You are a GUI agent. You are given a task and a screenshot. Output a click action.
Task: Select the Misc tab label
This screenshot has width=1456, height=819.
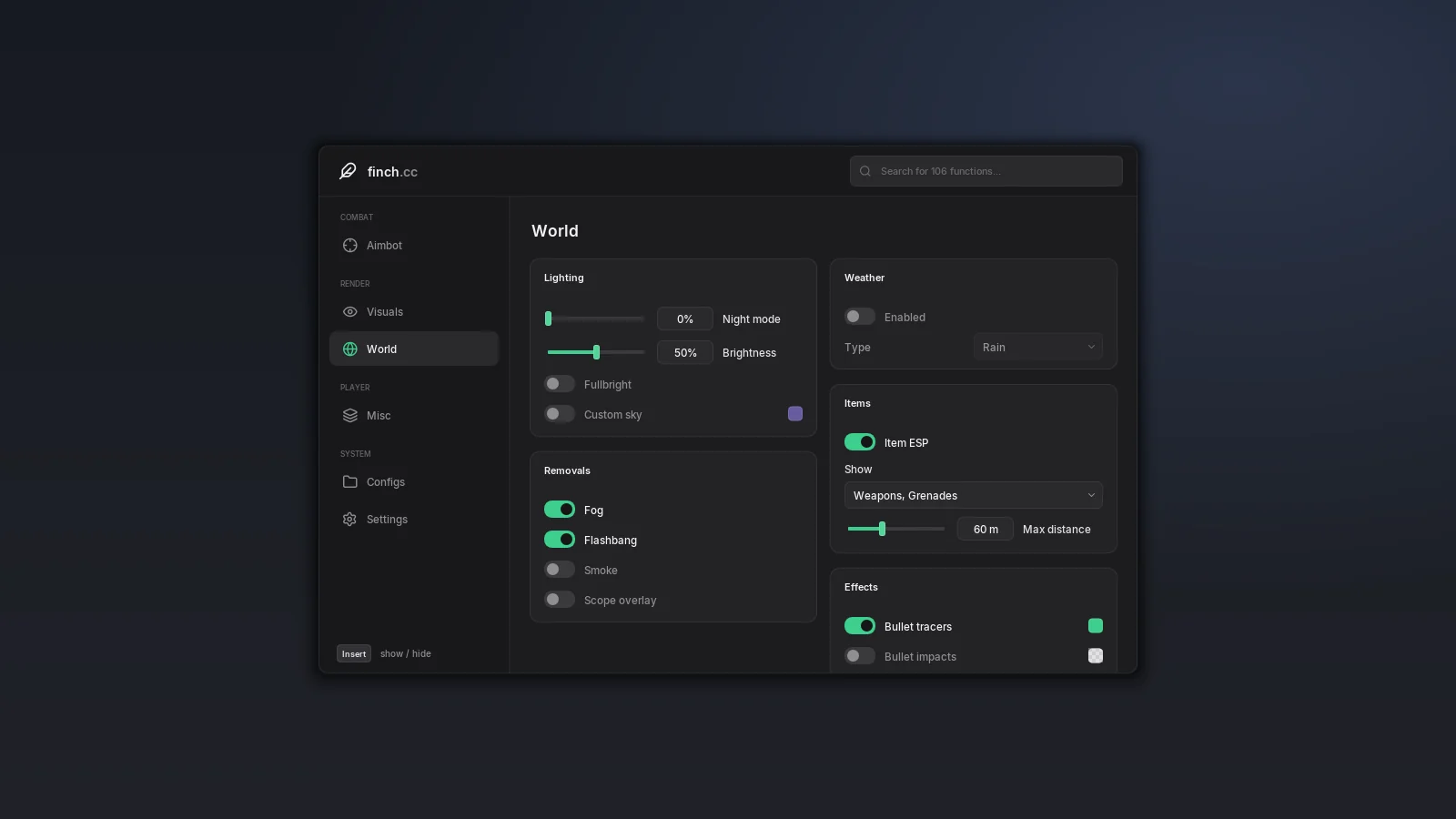click(x=379, y=416)
